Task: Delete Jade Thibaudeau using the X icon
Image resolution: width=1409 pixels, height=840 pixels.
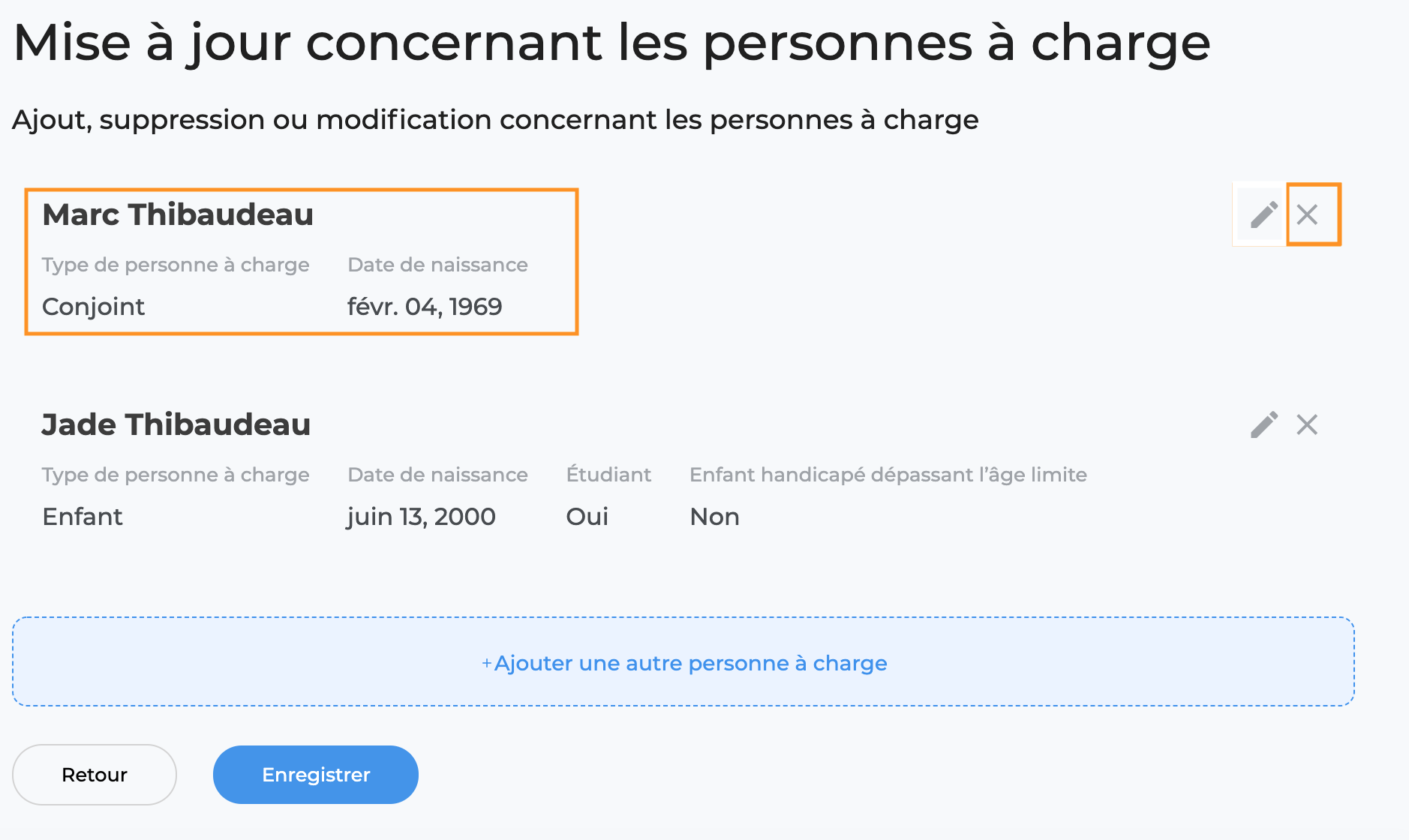Action: [x=1307, y=424]
